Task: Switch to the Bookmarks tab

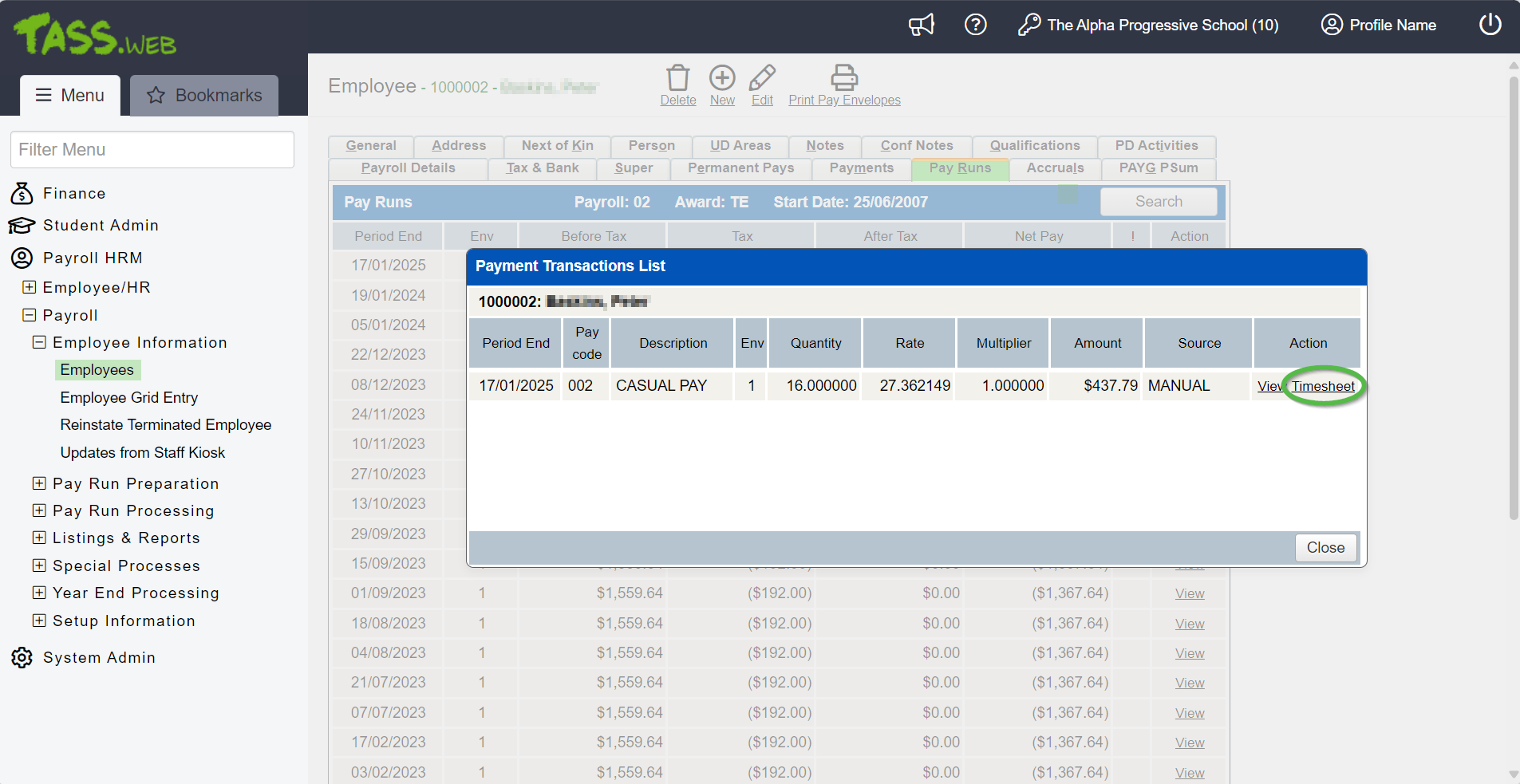Action: [204, 96]
